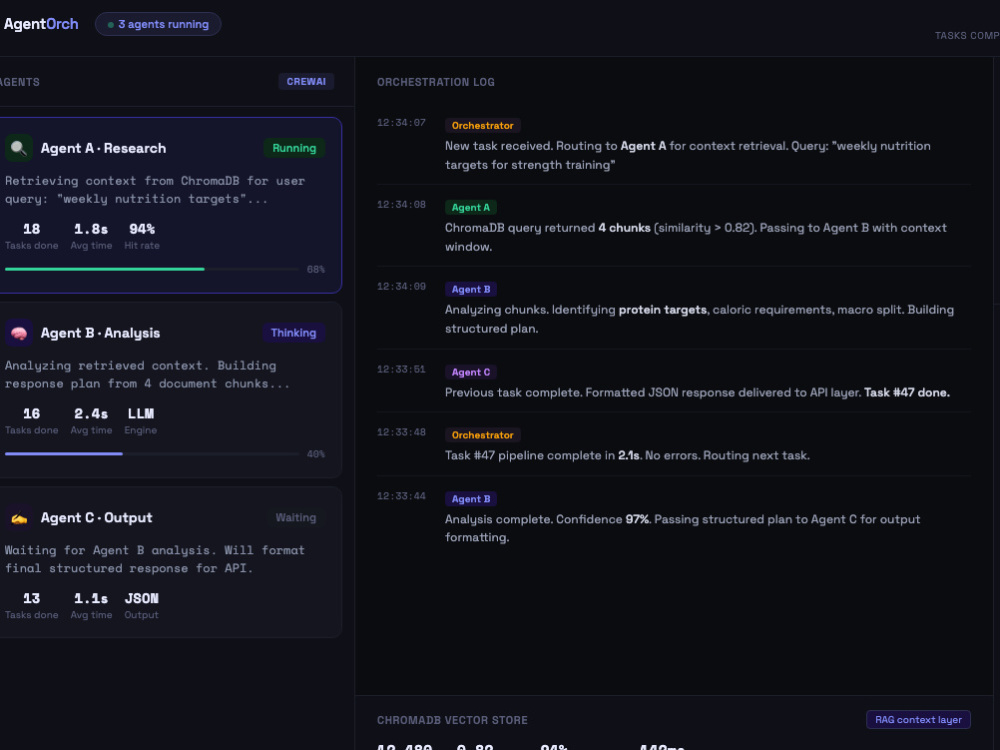Viewport: 1000px width, 750px height.
Task: Click the ORCHESTRATION LOG heading
Action: 436,82
